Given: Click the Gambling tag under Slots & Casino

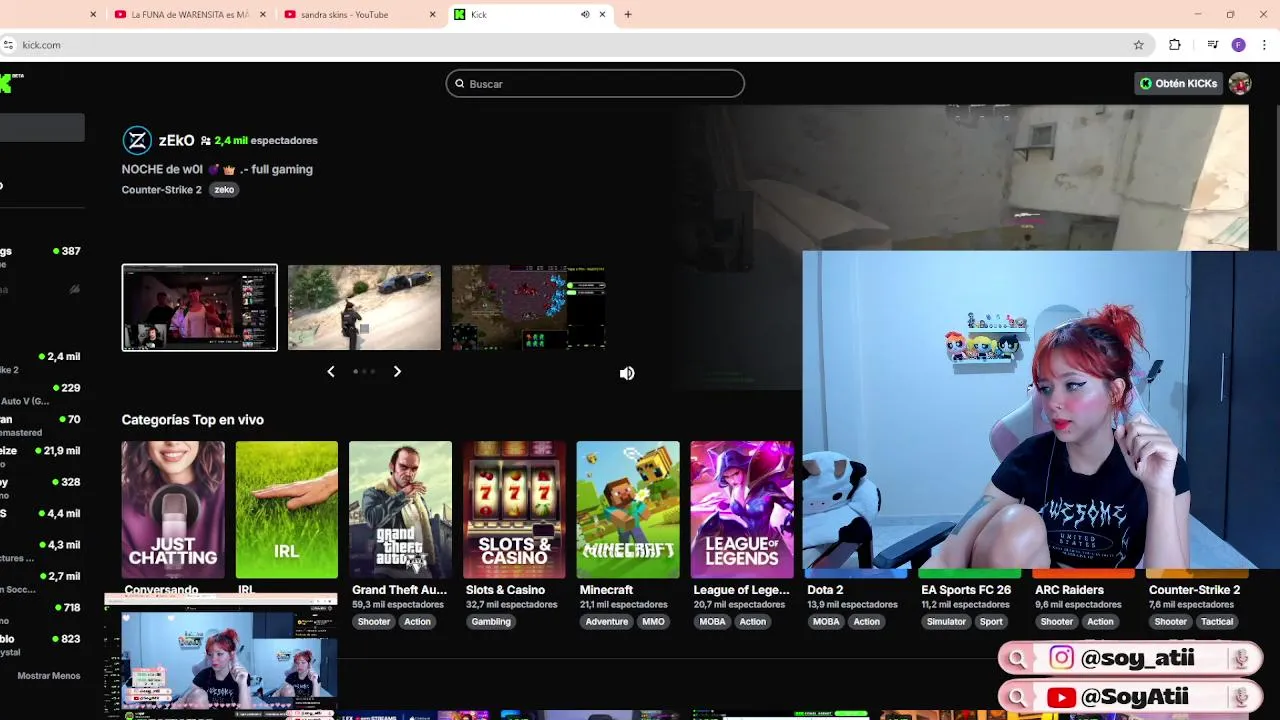Looking at the screenshot, I should pos(491,622).
